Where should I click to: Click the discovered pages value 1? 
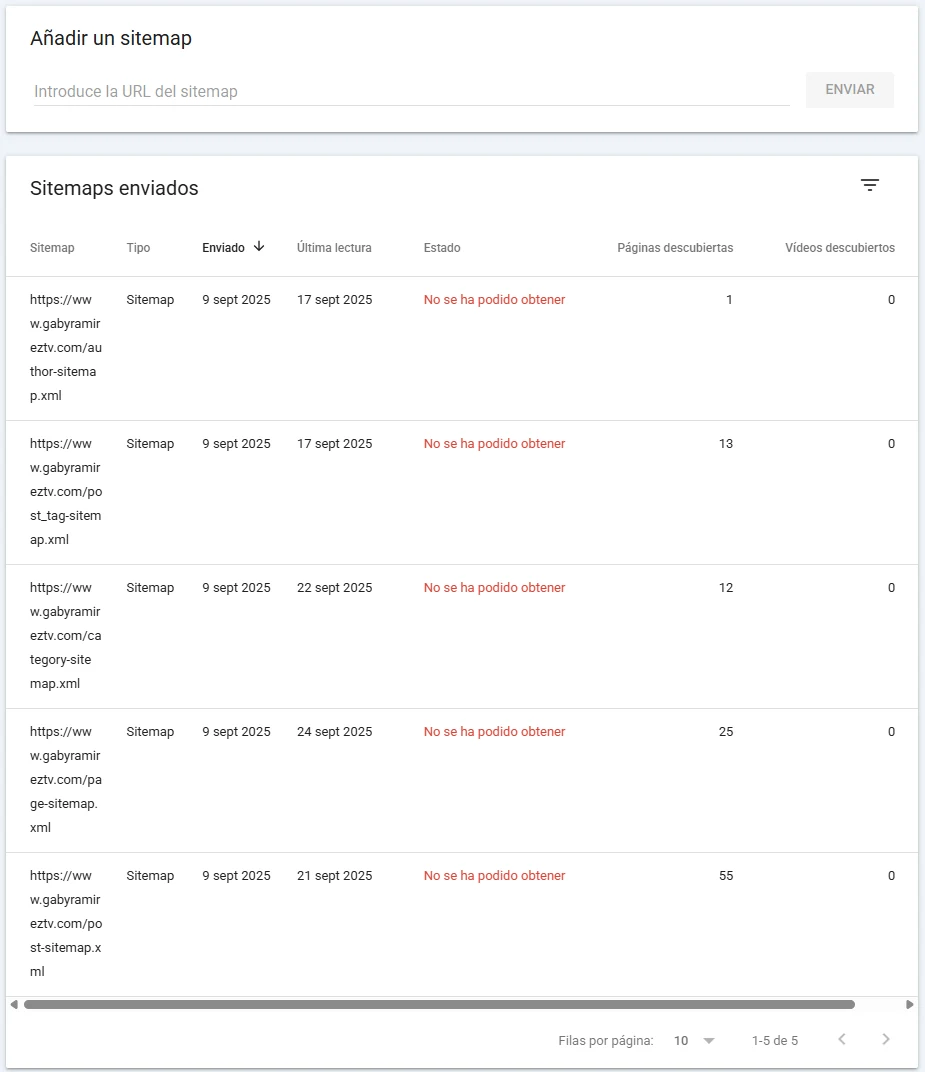729,299
